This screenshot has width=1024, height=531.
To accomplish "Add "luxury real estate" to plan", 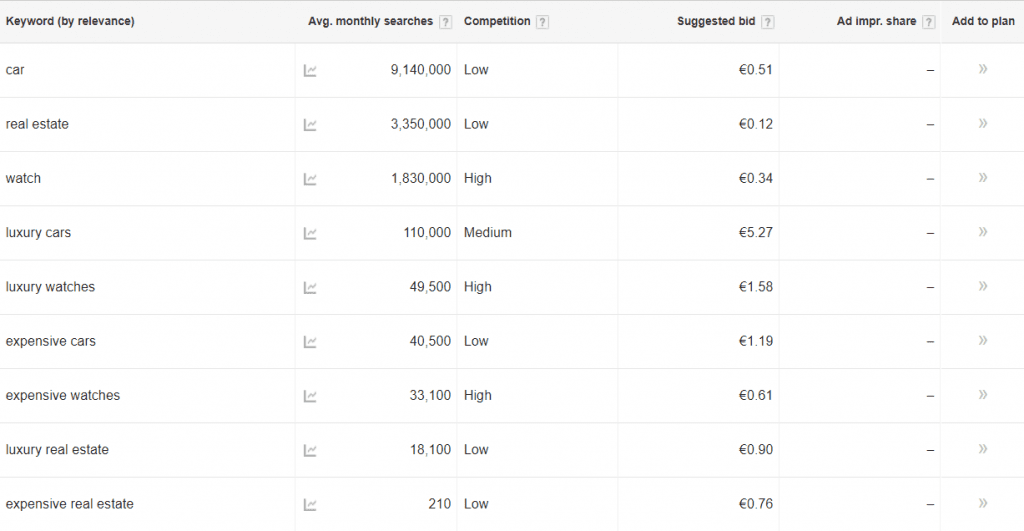I will [983, 449].
